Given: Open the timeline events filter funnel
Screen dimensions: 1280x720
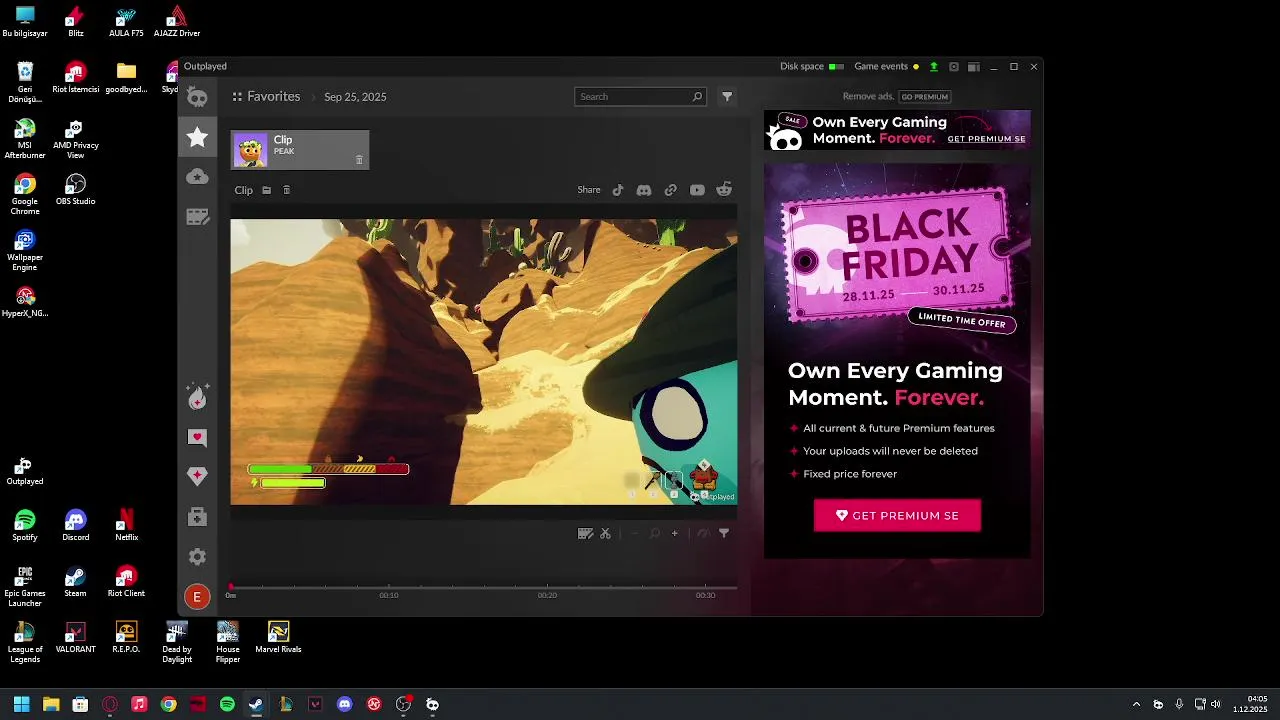Looking at the screenshot, I should pos(724,533).
